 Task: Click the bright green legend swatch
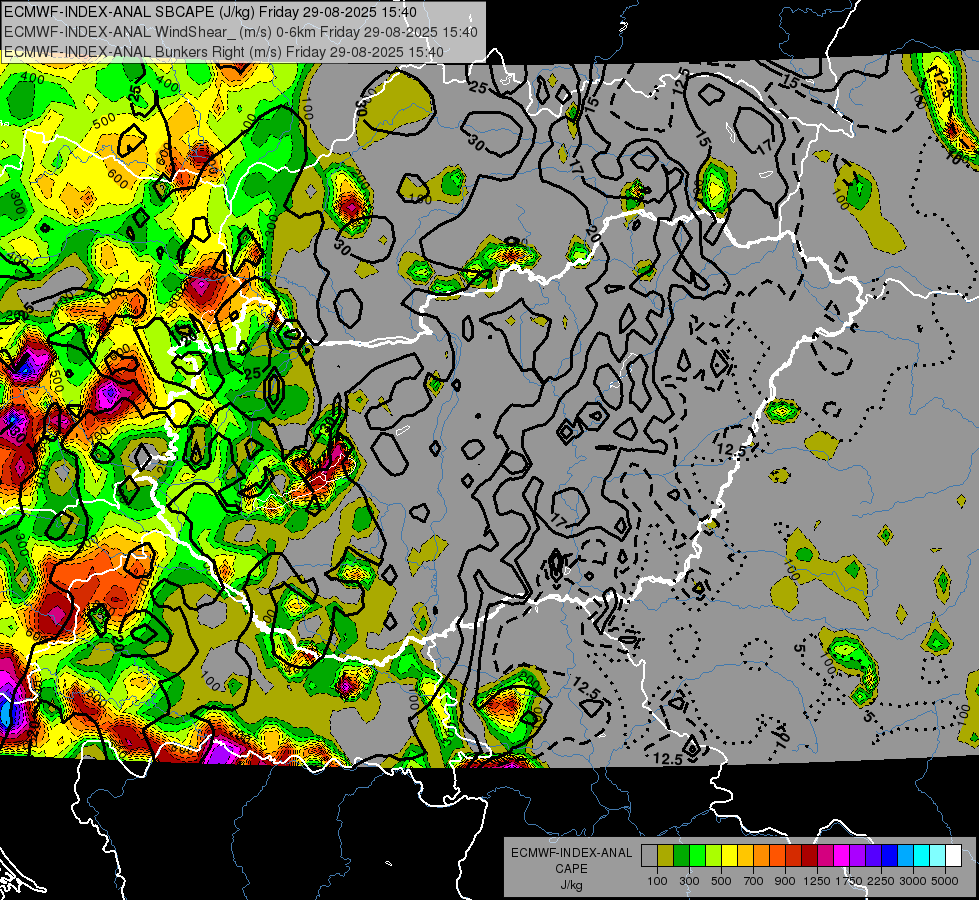(697, 856)
